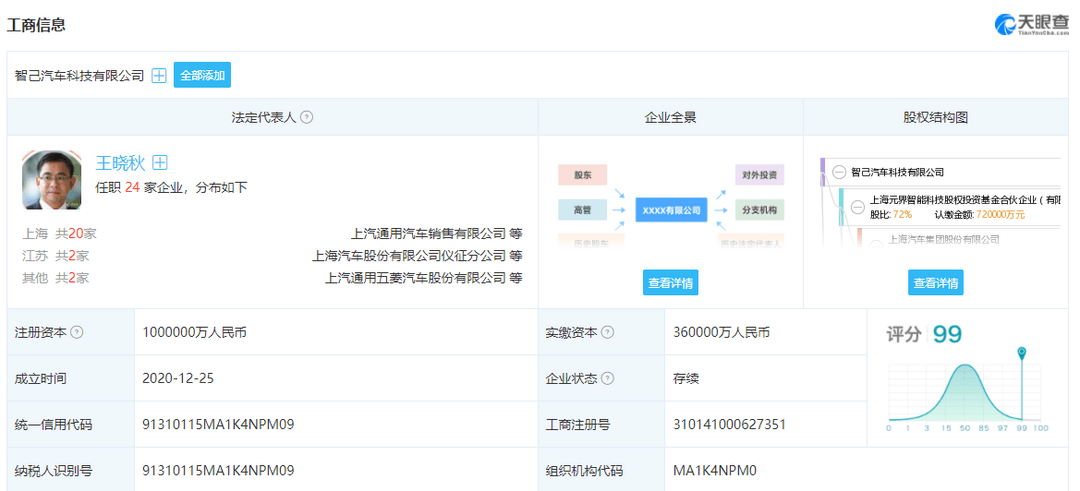Open 王晓秋 profile link
Screen dimensions: 1080x491
(x=121, y=163)
